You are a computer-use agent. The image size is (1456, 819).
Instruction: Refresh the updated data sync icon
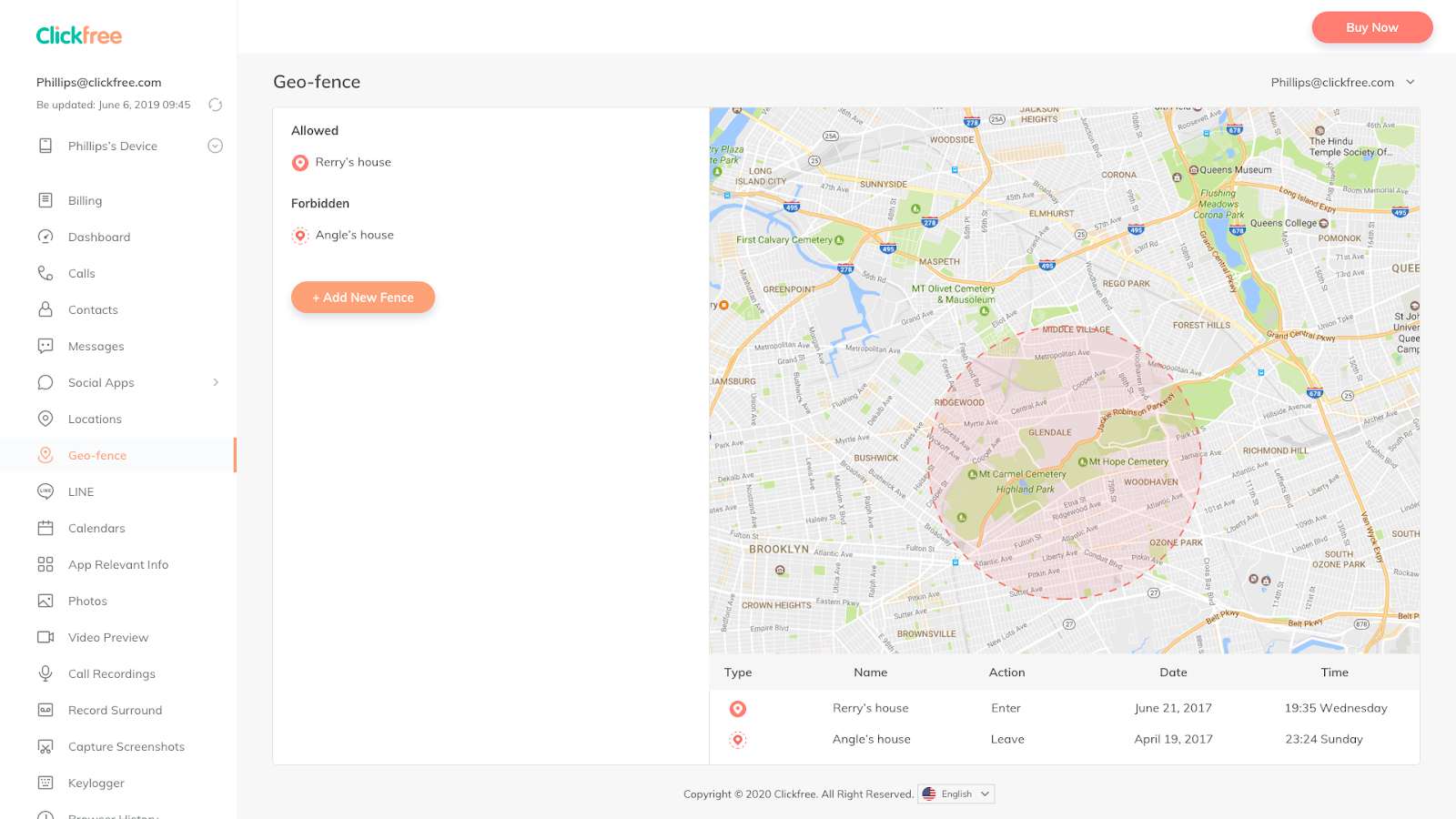(216, 105)
